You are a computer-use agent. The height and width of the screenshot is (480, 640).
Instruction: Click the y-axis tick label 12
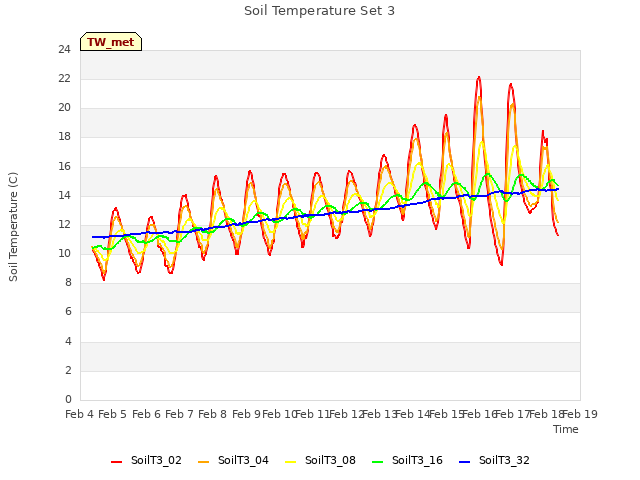coord(64,224)
